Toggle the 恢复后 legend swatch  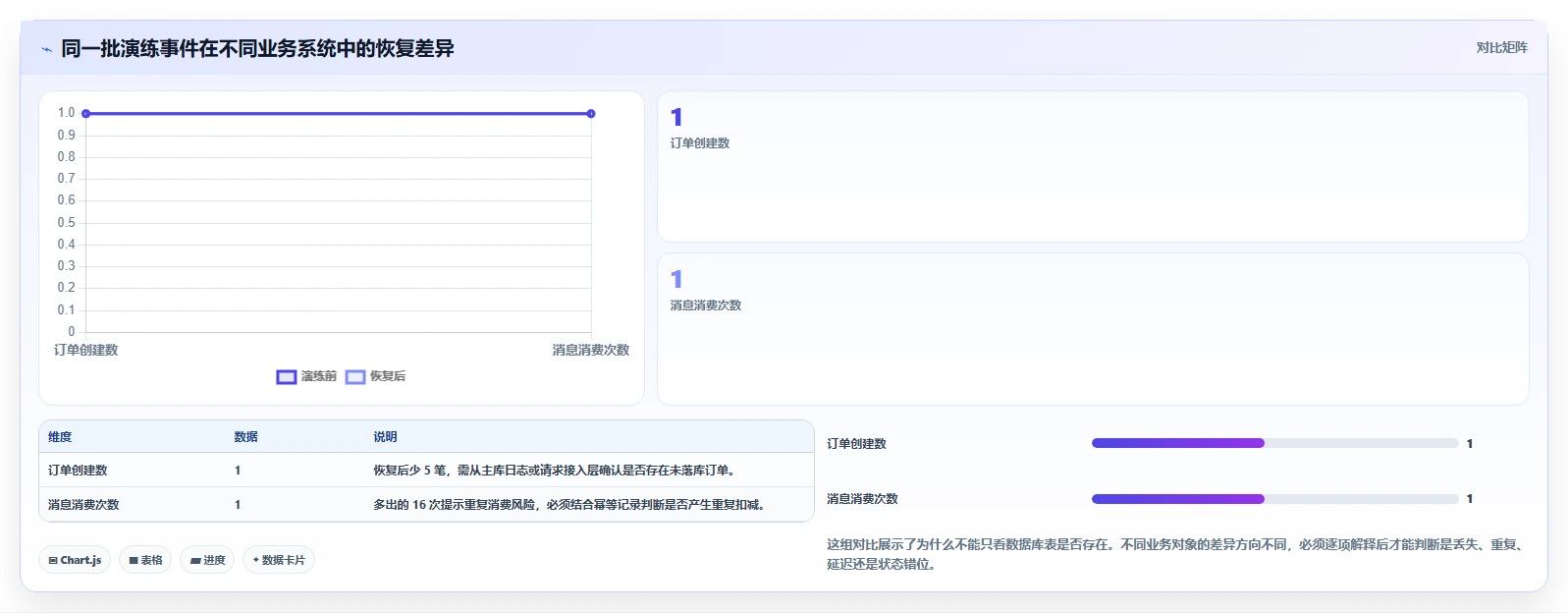tap(355, 377)
